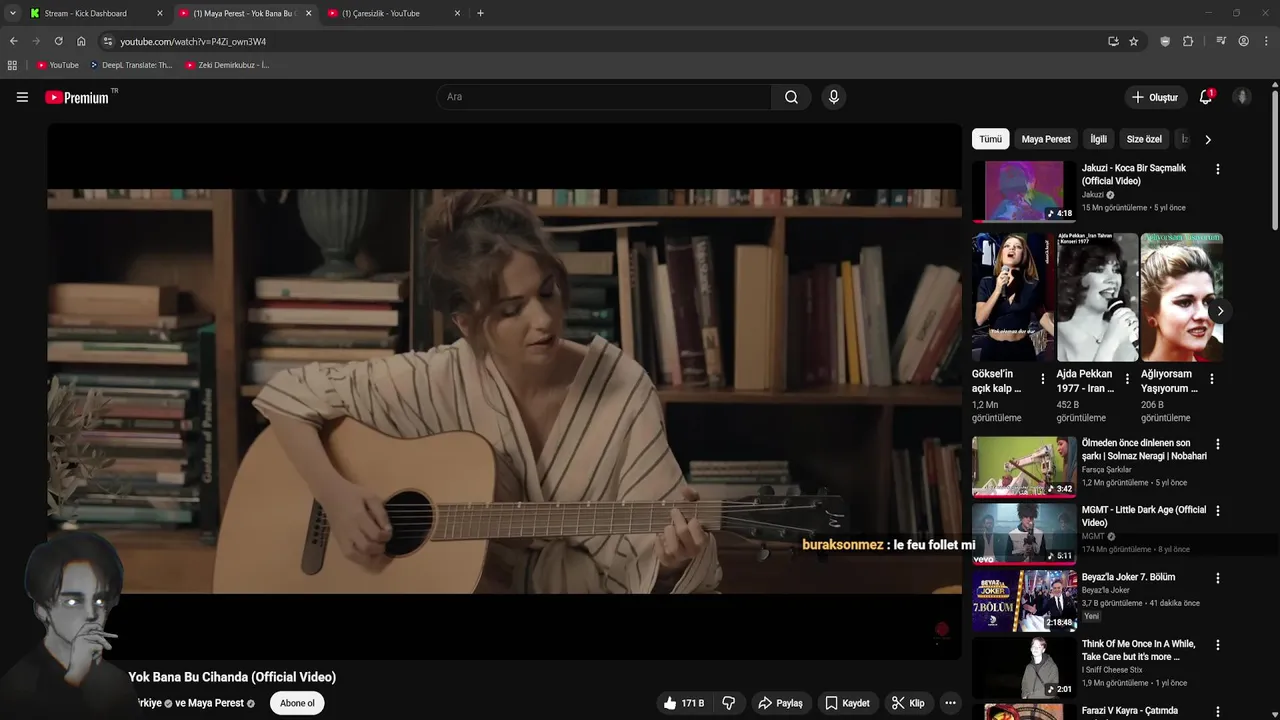The image size is (1280, 720).
Task: Open the Jakuzi - Koca Bir Saçmalık thumbnail
Action: coord(1024,191)
